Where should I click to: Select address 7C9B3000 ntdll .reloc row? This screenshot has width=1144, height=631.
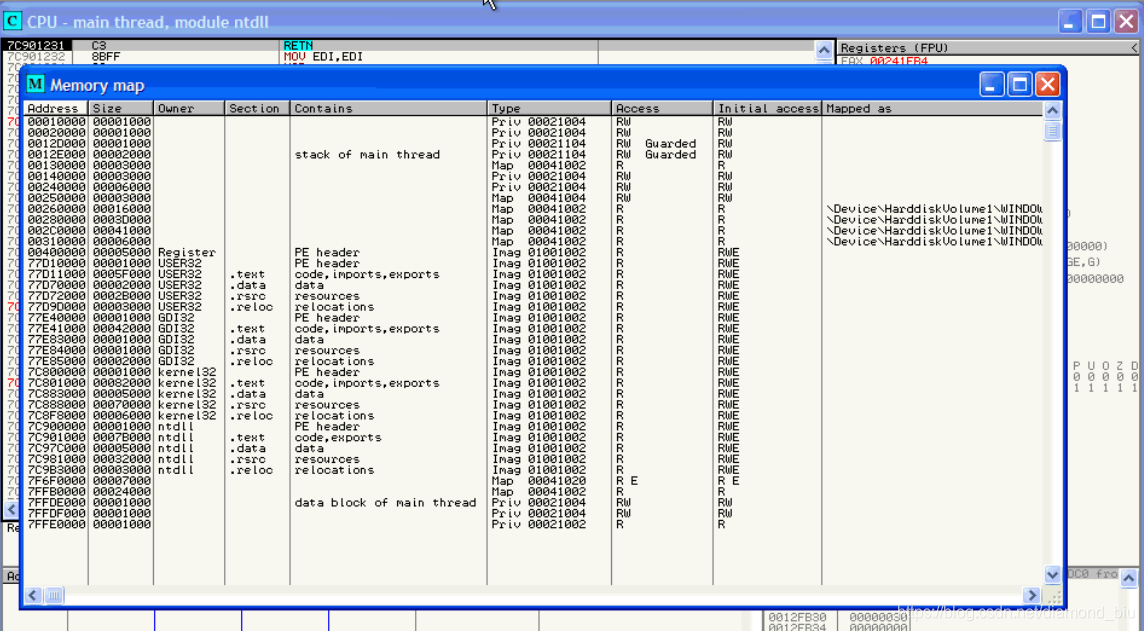pos(534,471)
